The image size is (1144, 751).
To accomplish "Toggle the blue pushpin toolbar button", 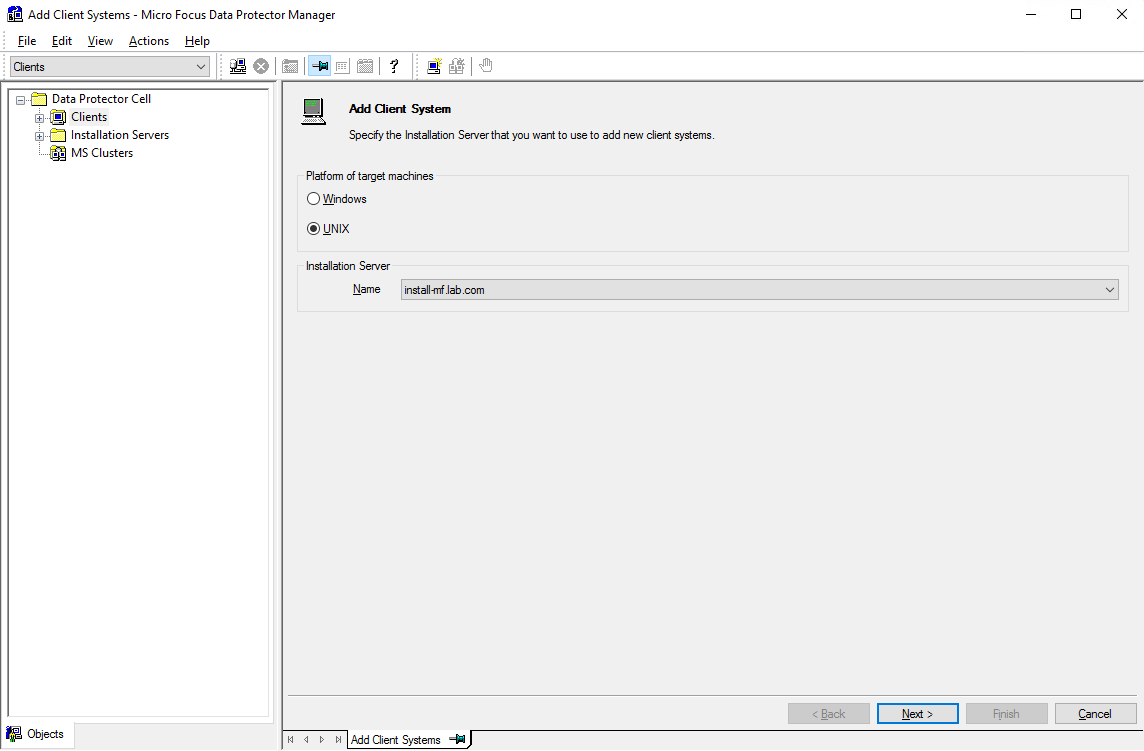I will tap(320, 66).
